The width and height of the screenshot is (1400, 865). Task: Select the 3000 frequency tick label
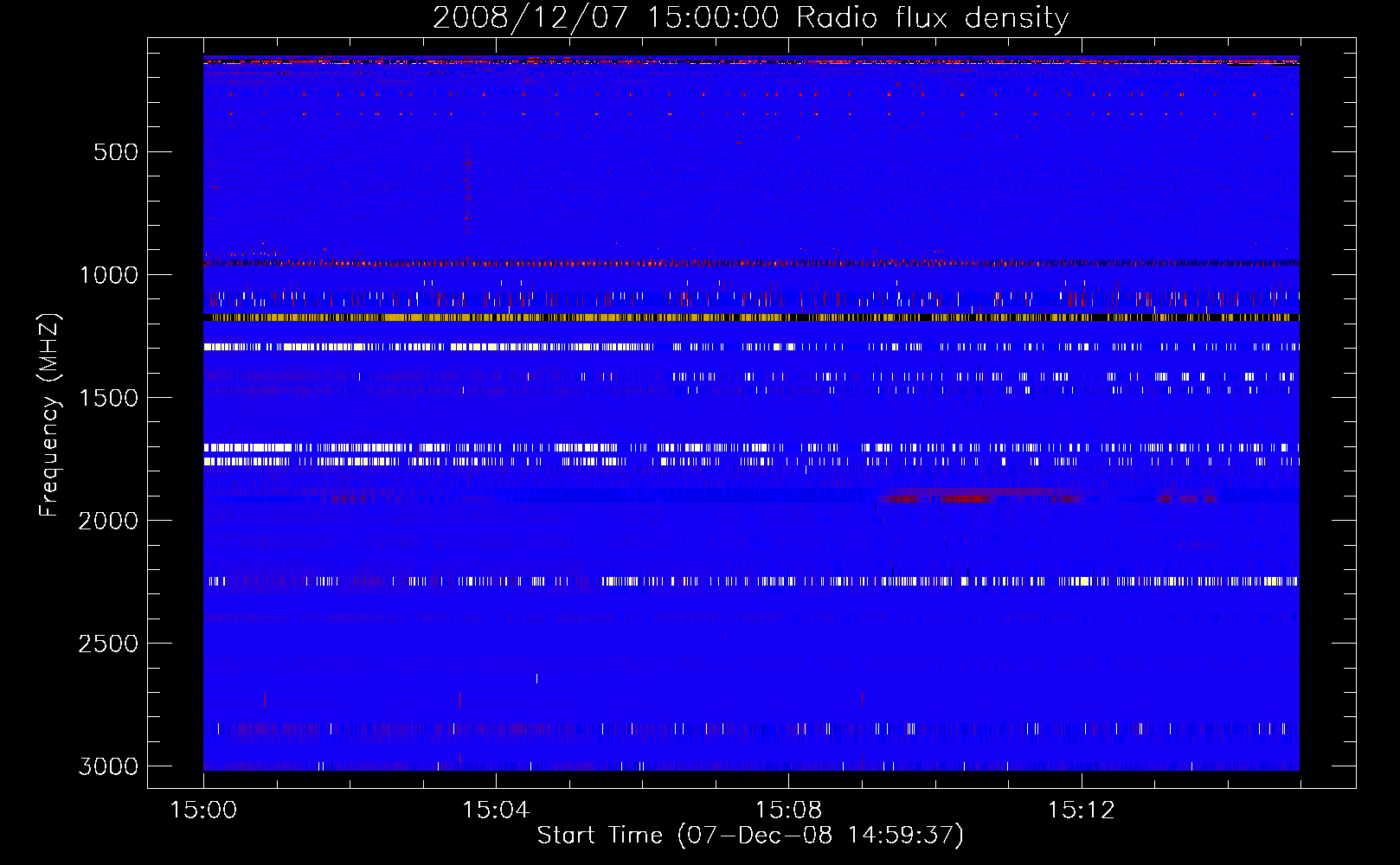[x=109, y=766]
